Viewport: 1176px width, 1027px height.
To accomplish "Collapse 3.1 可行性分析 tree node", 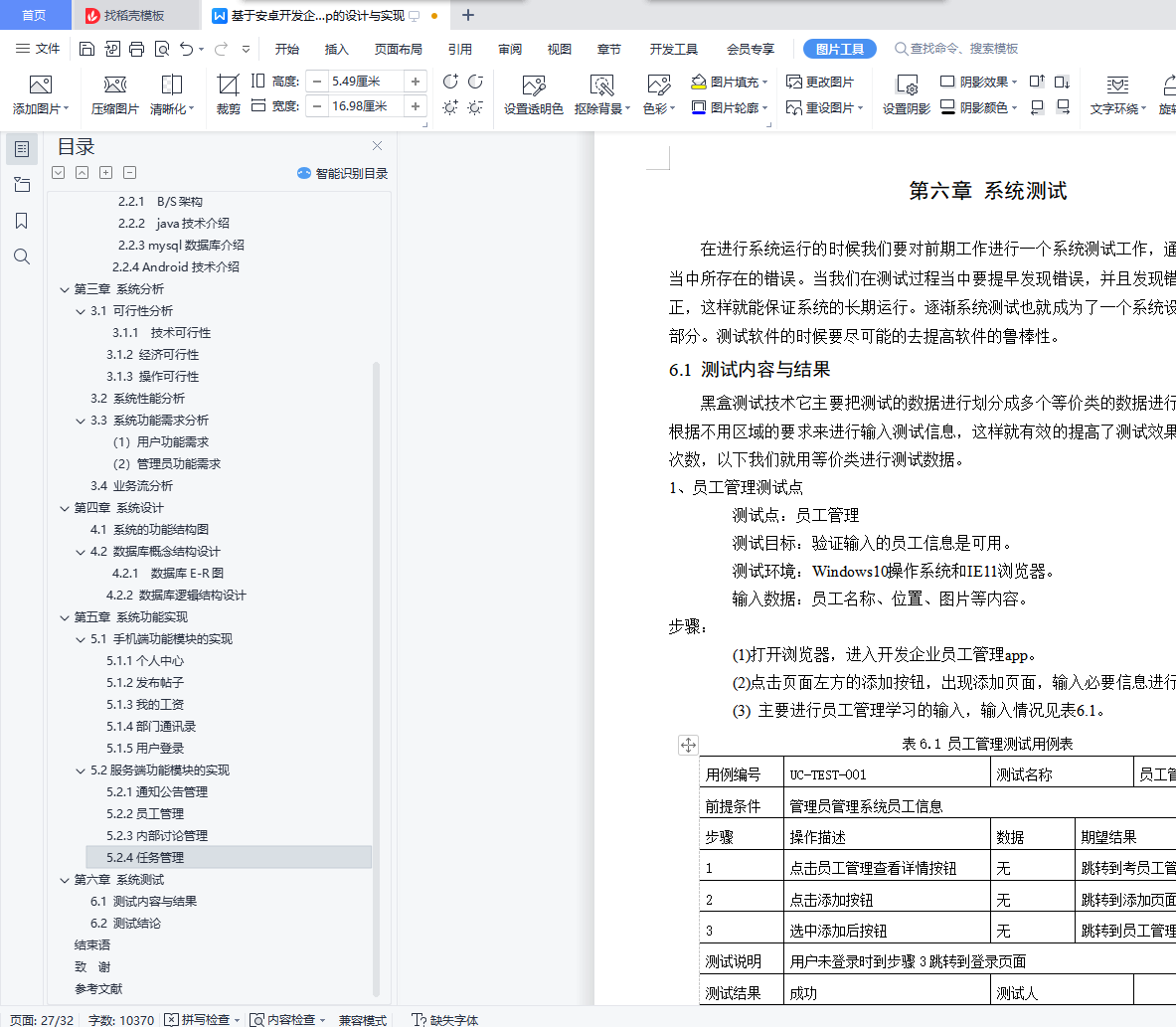I will (x=81, y=311).
